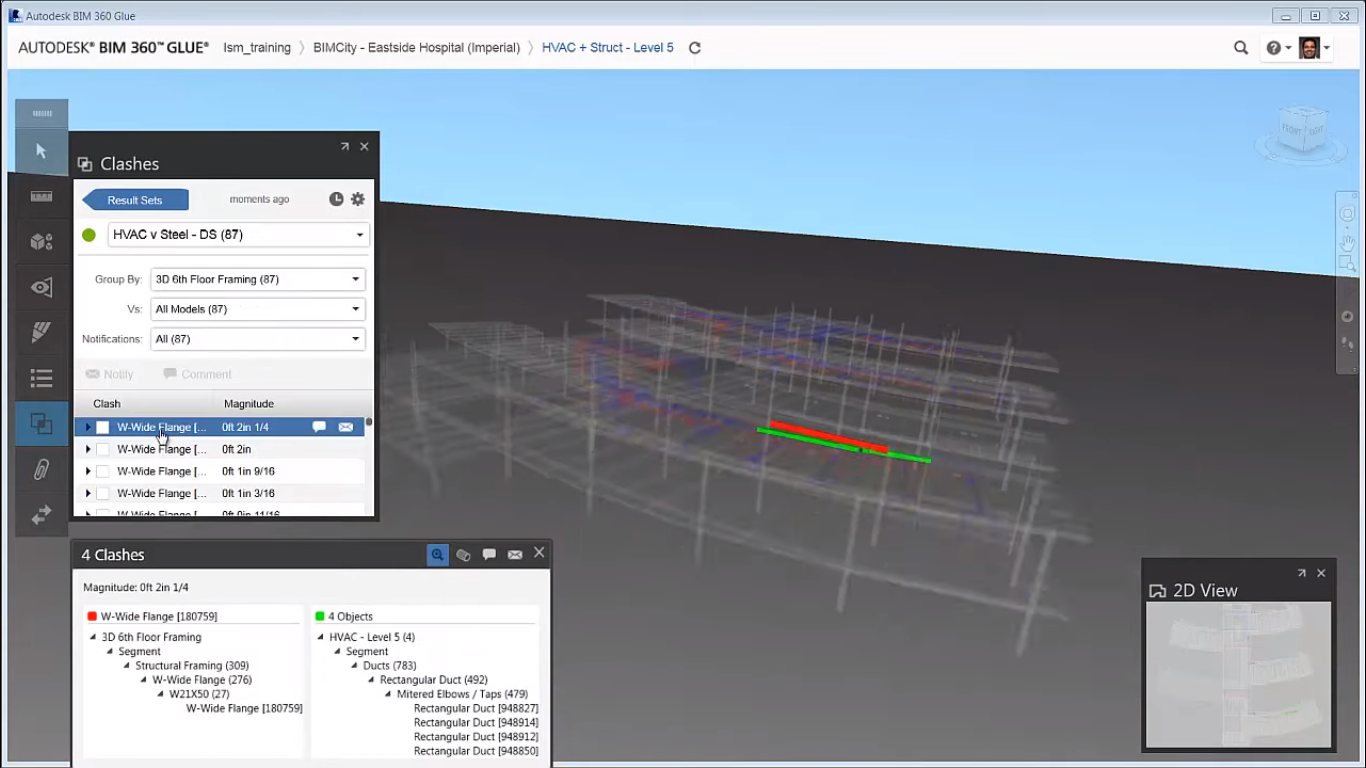Check the 0ft 2in clash checkbox
Viewport: 1366px width, 768px height.
[x=102, y=450]
